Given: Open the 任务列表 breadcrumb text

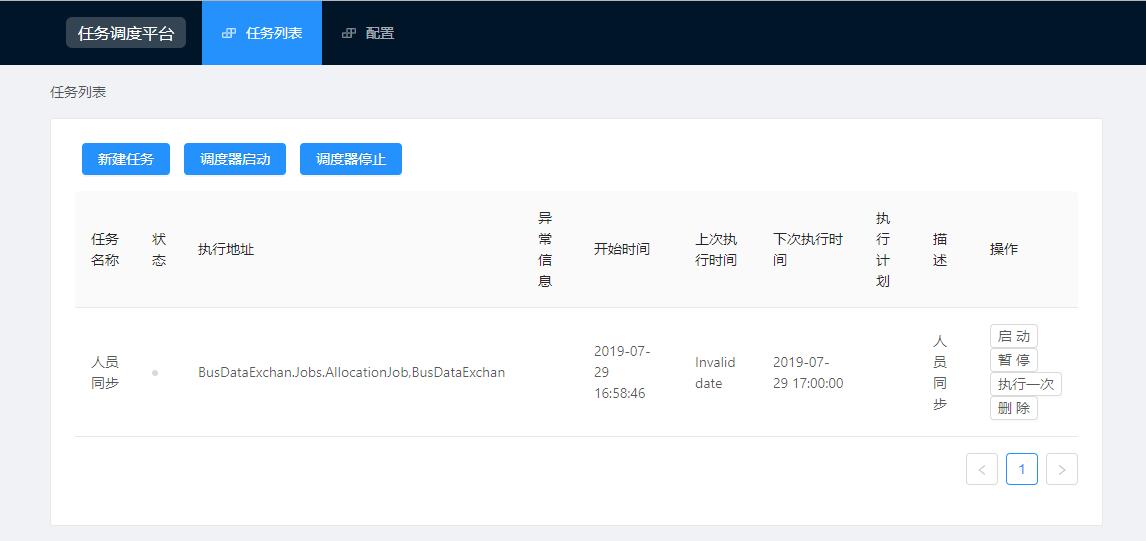Looking at the screenshot, I should [x=78, y=92].
